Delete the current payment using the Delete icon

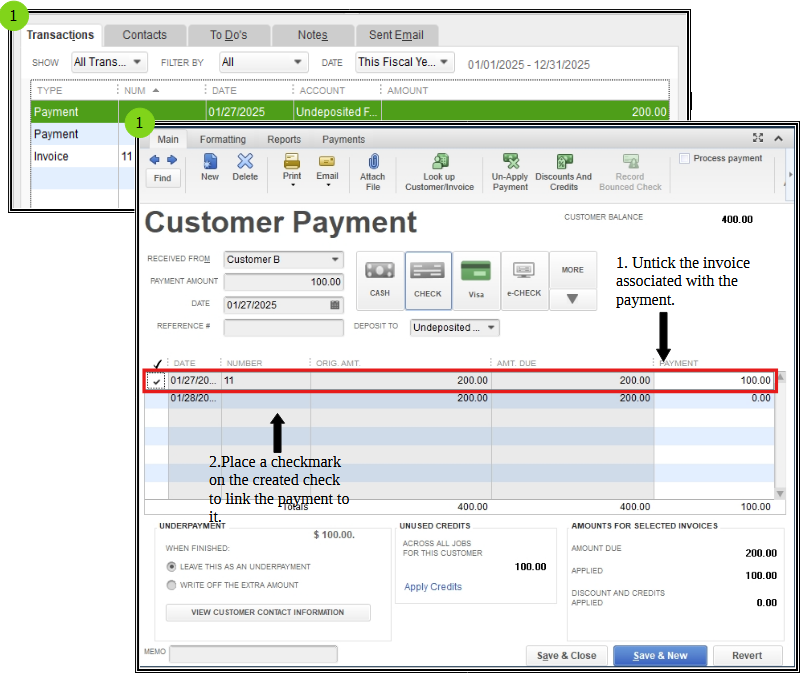[246, 168]
